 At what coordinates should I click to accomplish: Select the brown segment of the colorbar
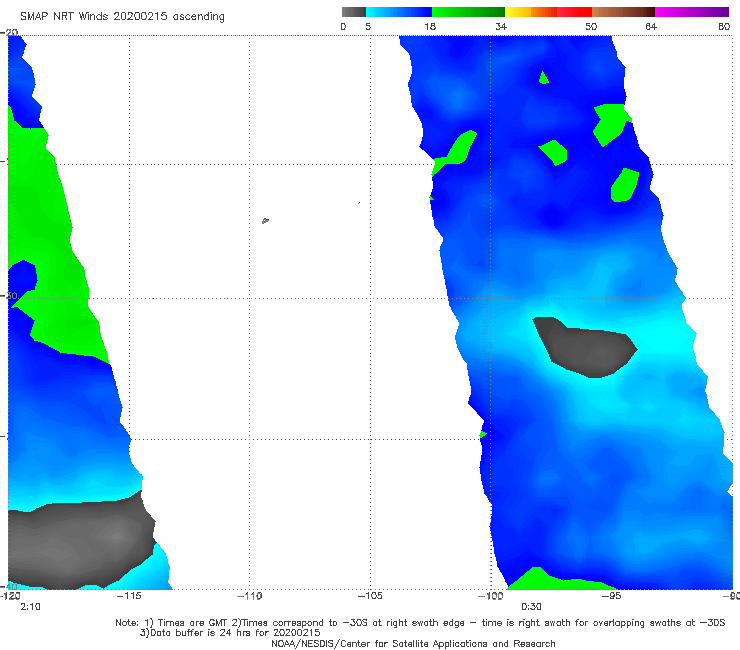[x=623, y=12]
